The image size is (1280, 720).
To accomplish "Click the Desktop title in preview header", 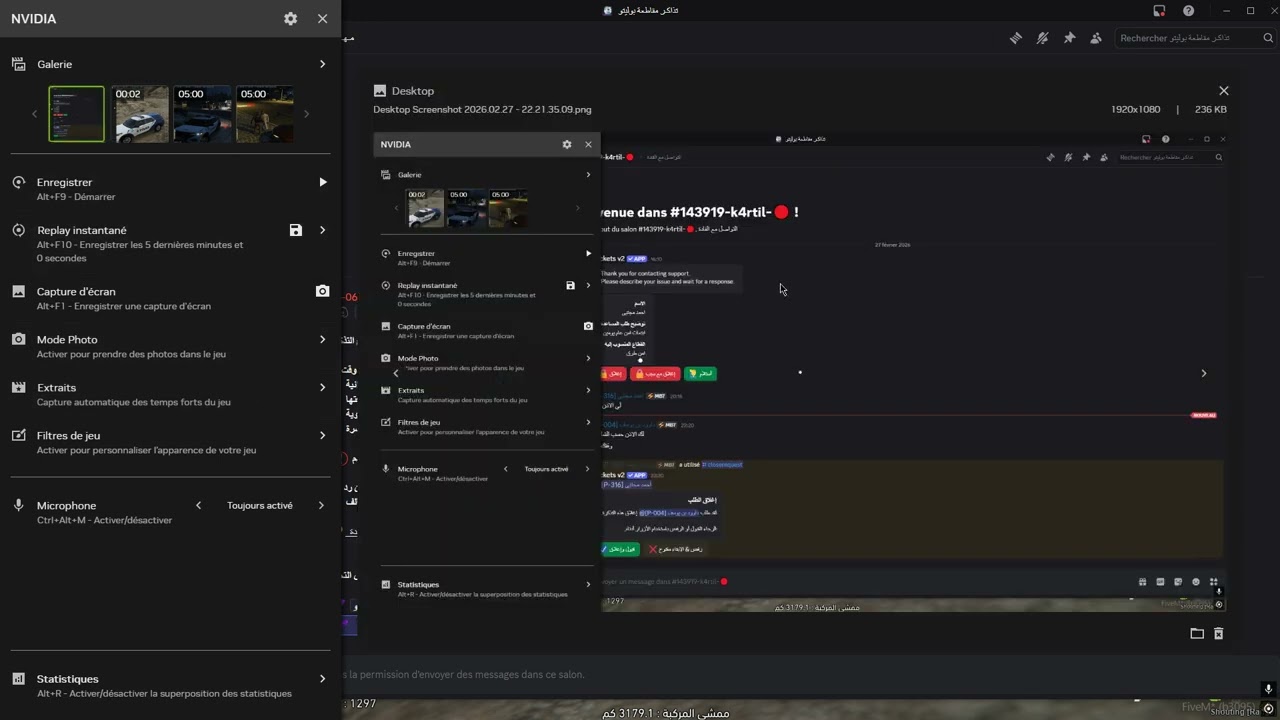I will 413,91.
